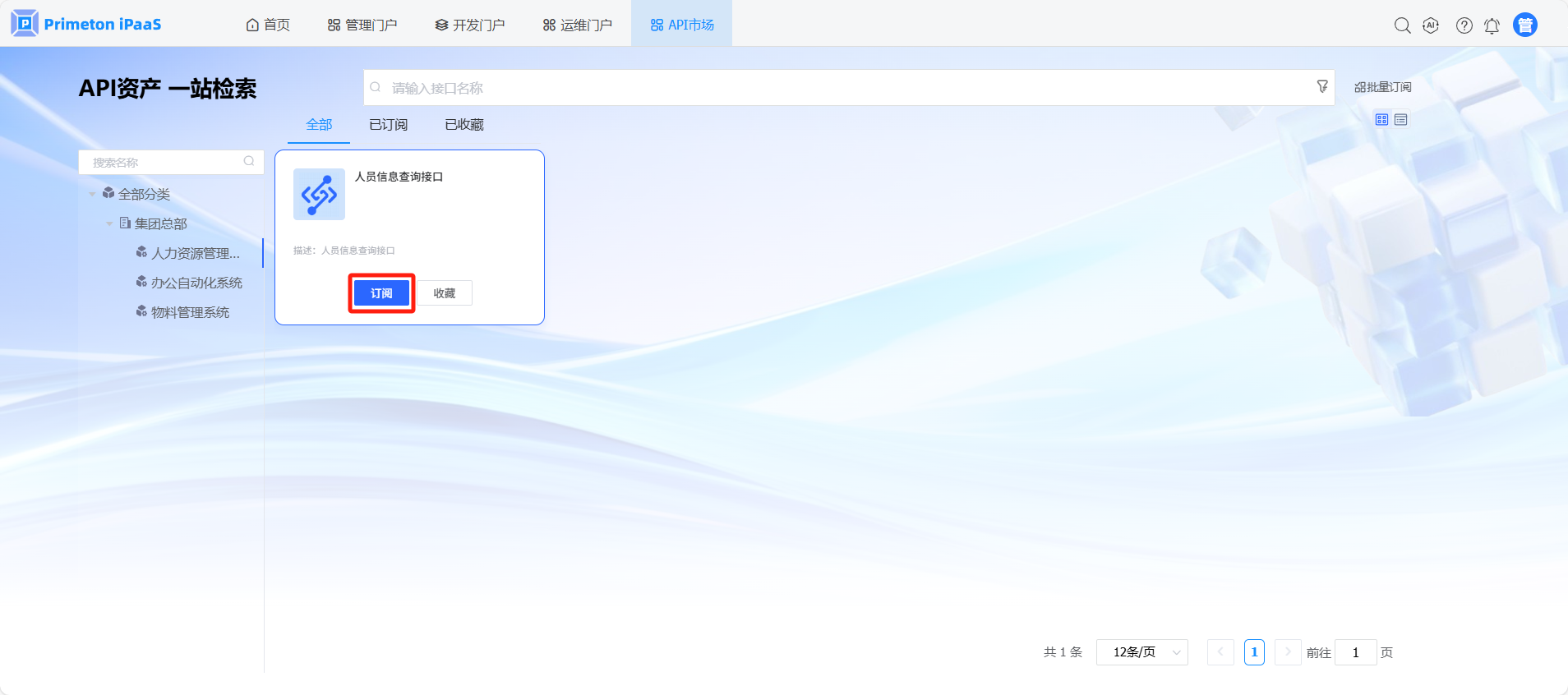The height and width of the screenshot is (695, 1568).
Task: Open the help question mark icon
Action: click(x=1464, y=25)
